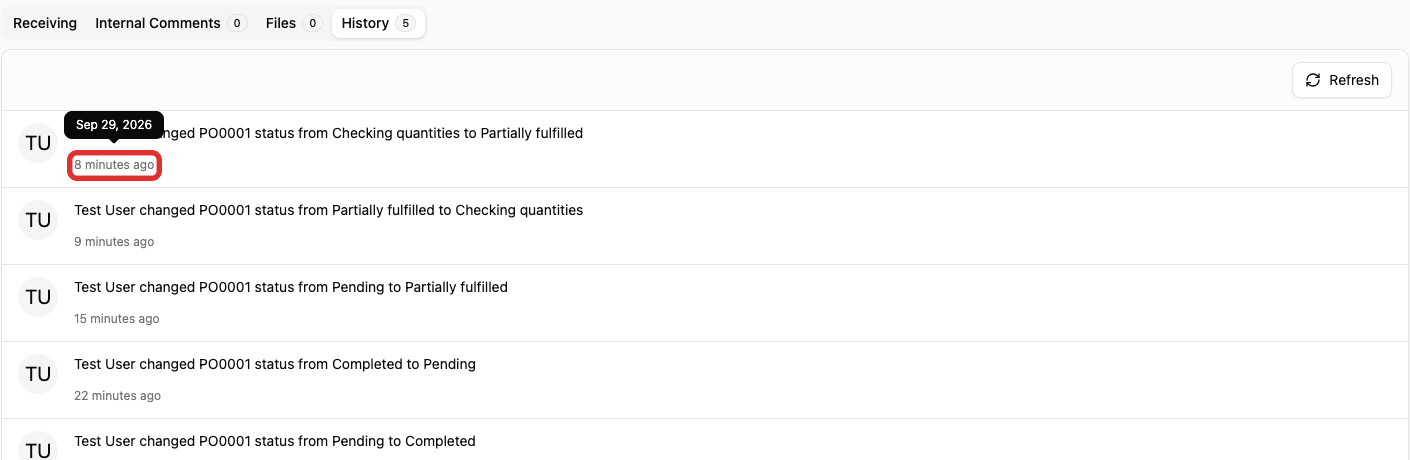Click the '15 minutes ago' timestamp
The width and height of the screenshot is (1410, 460).
pyautogui.click(x=117, y=319)
